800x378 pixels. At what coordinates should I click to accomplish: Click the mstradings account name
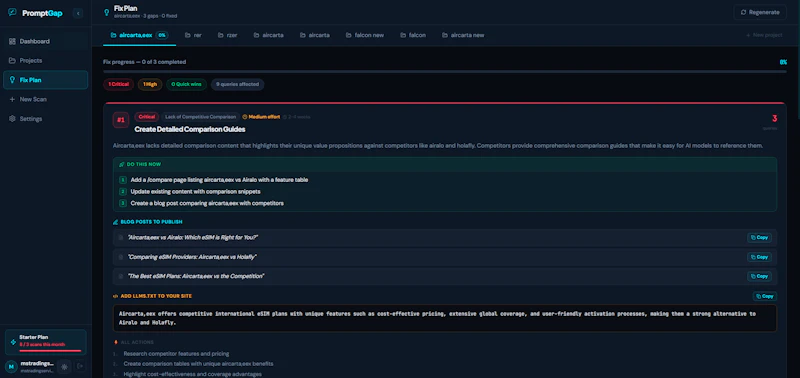37,363
